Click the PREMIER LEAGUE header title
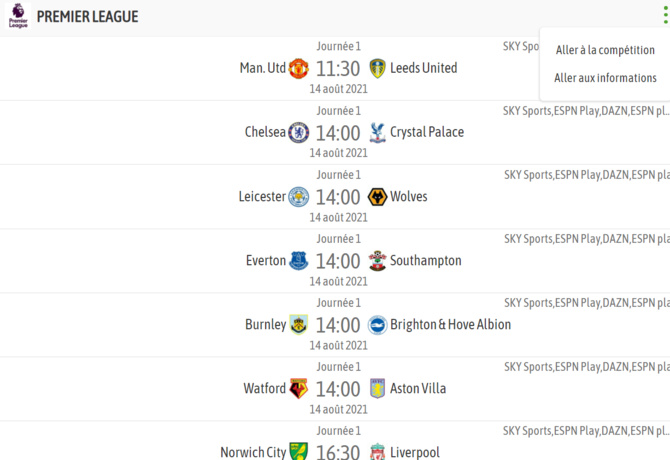Image resolution: width=670 pixels, height=460 pixels. tap(87, 17)
